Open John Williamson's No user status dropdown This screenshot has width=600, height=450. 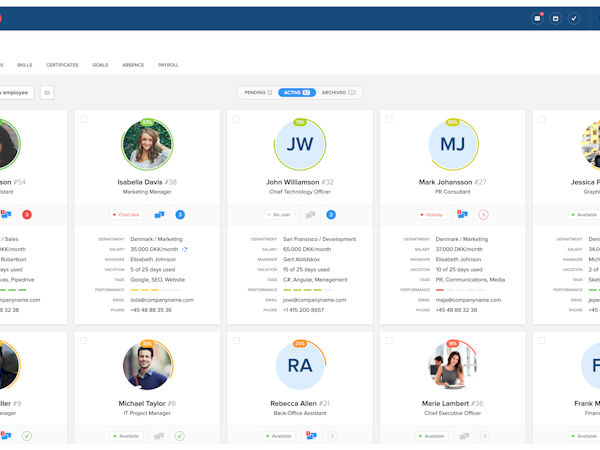click(x=279, y=215)
